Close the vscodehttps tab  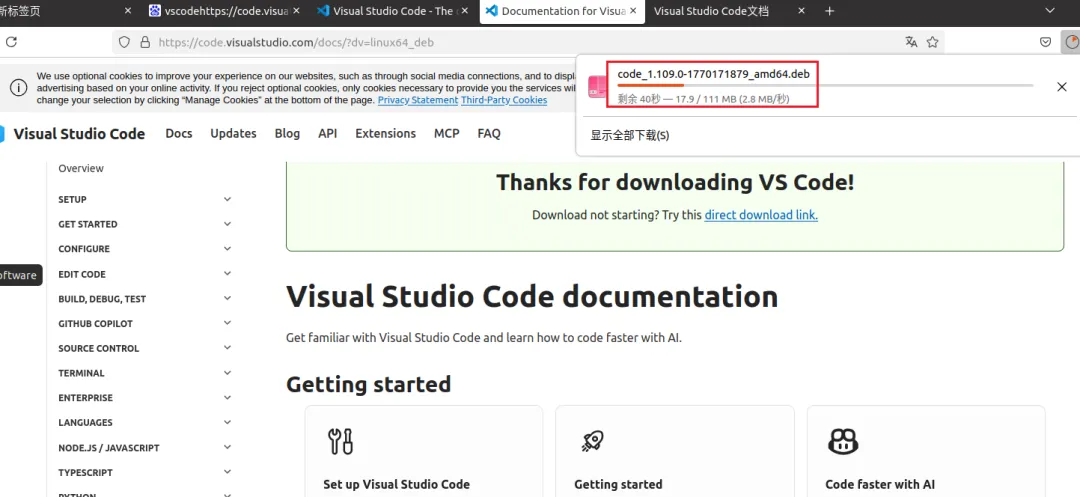[298, 11]
